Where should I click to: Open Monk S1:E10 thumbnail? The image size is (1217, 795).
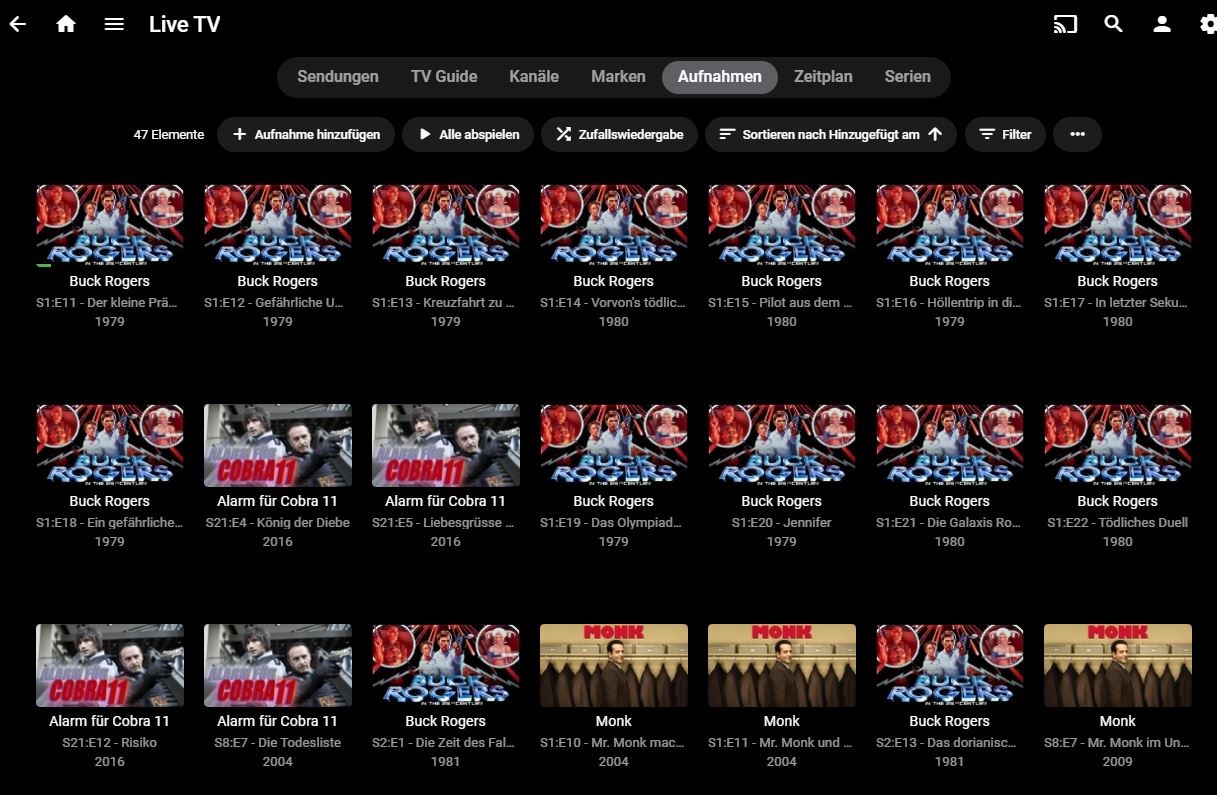pos(614,666)
